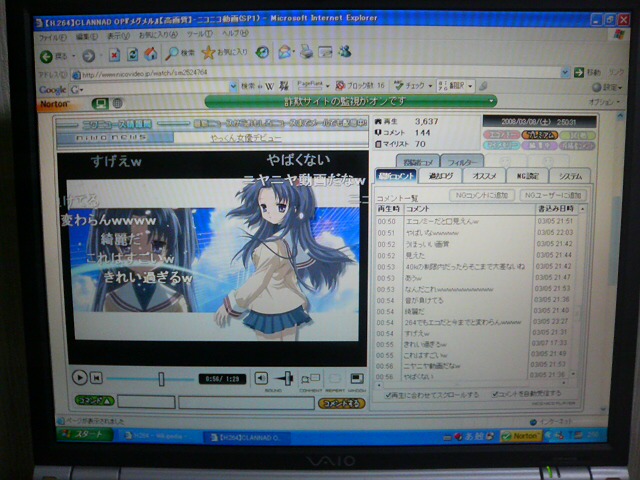Switch to the 過去ログ tab
Image resolution: width=640 pixels, height=480 pixels.
[x=440, y=176]
